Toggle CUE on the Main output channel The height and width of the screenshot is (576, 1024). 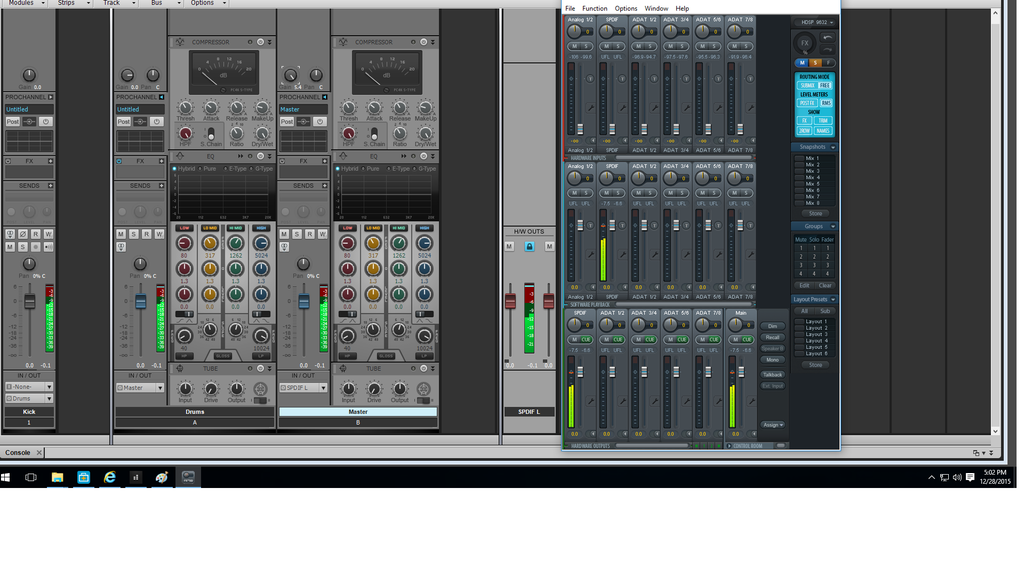(747, 340)
